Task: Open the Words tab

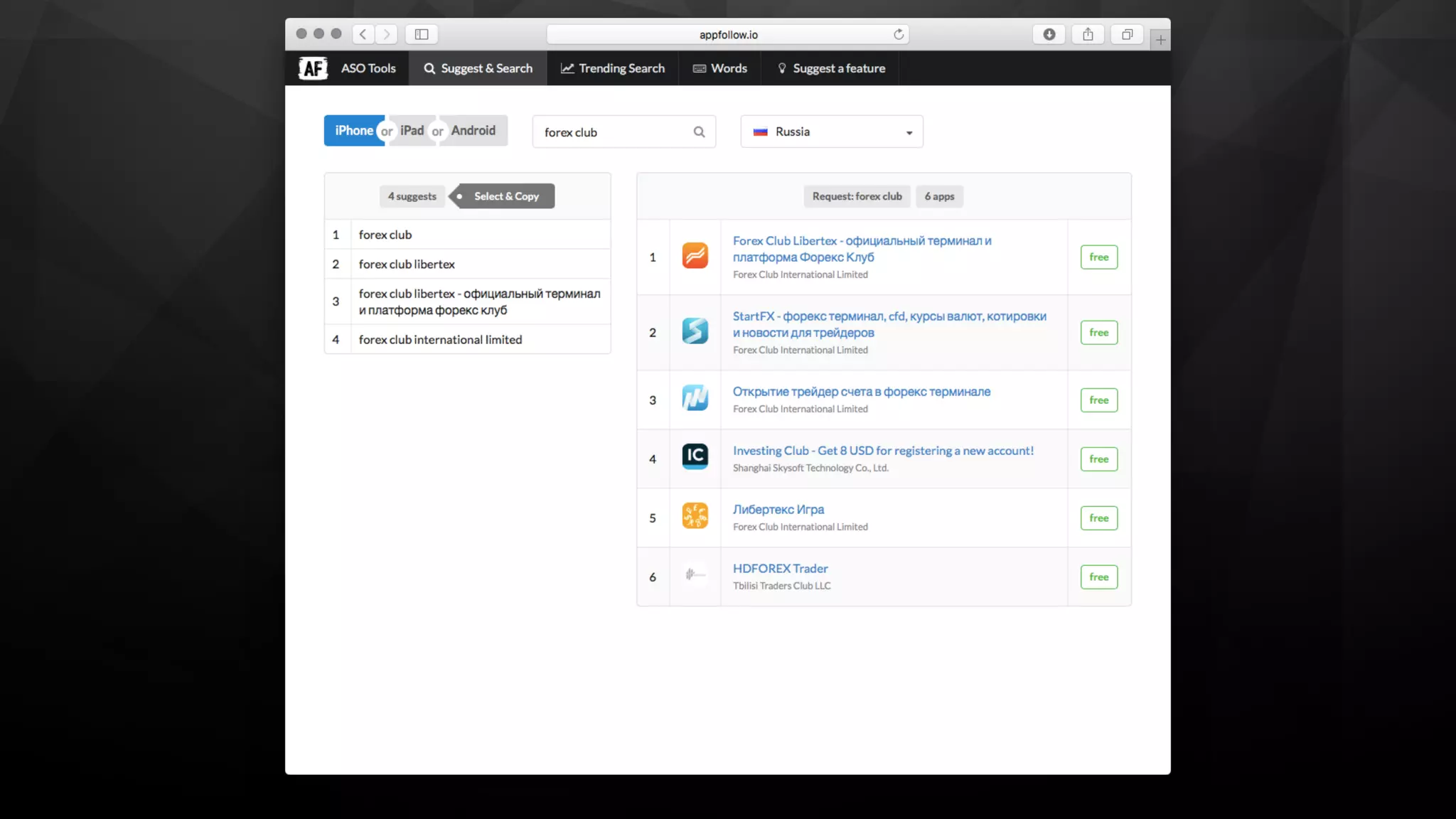Action: click(x=719, y=68)
